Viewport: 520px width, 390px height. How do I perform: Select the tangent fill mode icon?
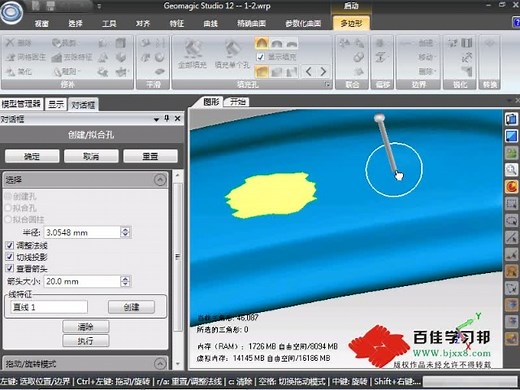tap(277, 43)
